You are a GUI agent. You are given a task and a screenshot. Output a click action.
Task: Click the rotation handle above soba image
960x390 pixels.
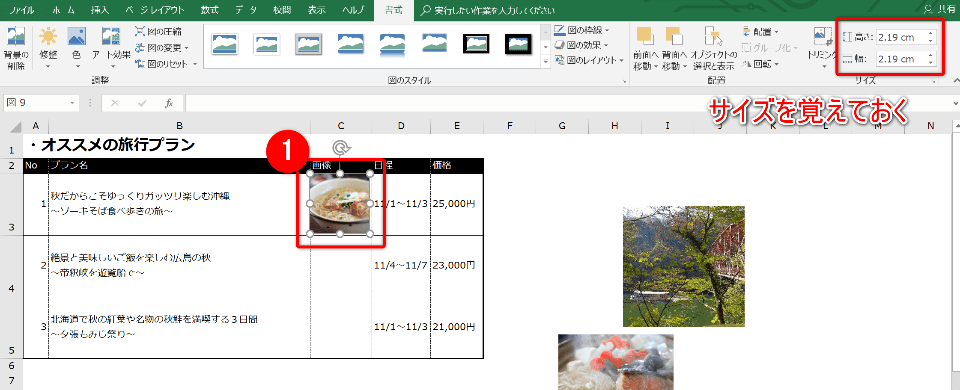[341, 148]
